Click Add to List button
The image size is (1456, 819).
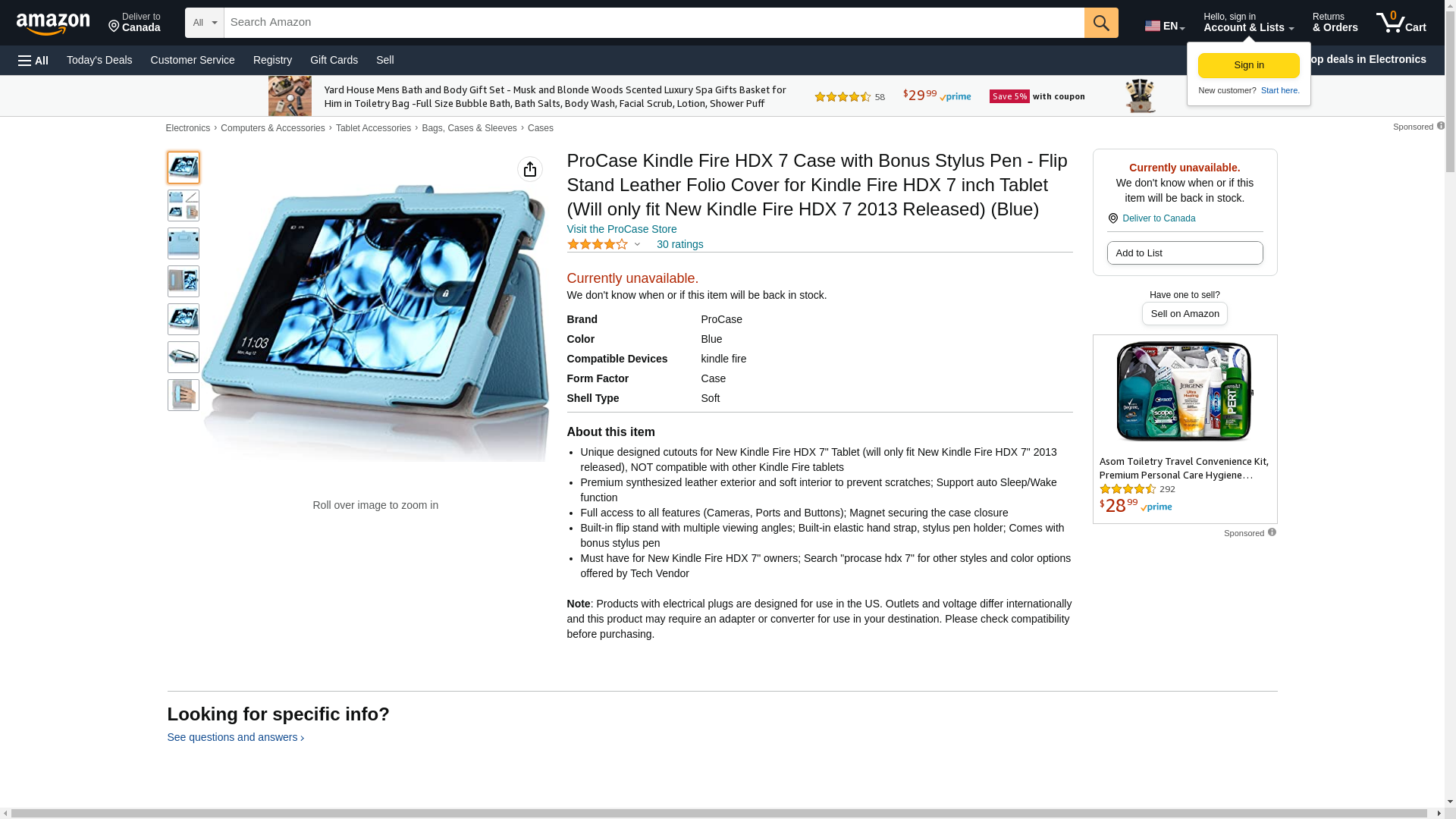(1185, 253)
